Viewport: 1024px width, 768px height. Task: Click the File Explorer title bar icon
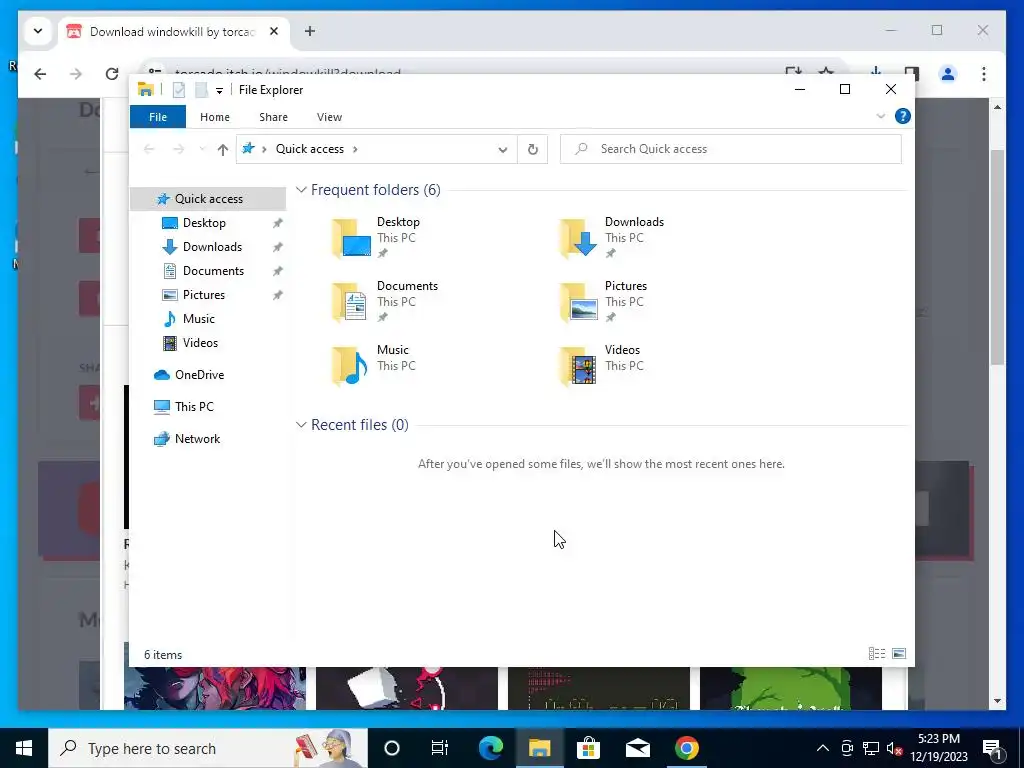click(x=146, y=90)
